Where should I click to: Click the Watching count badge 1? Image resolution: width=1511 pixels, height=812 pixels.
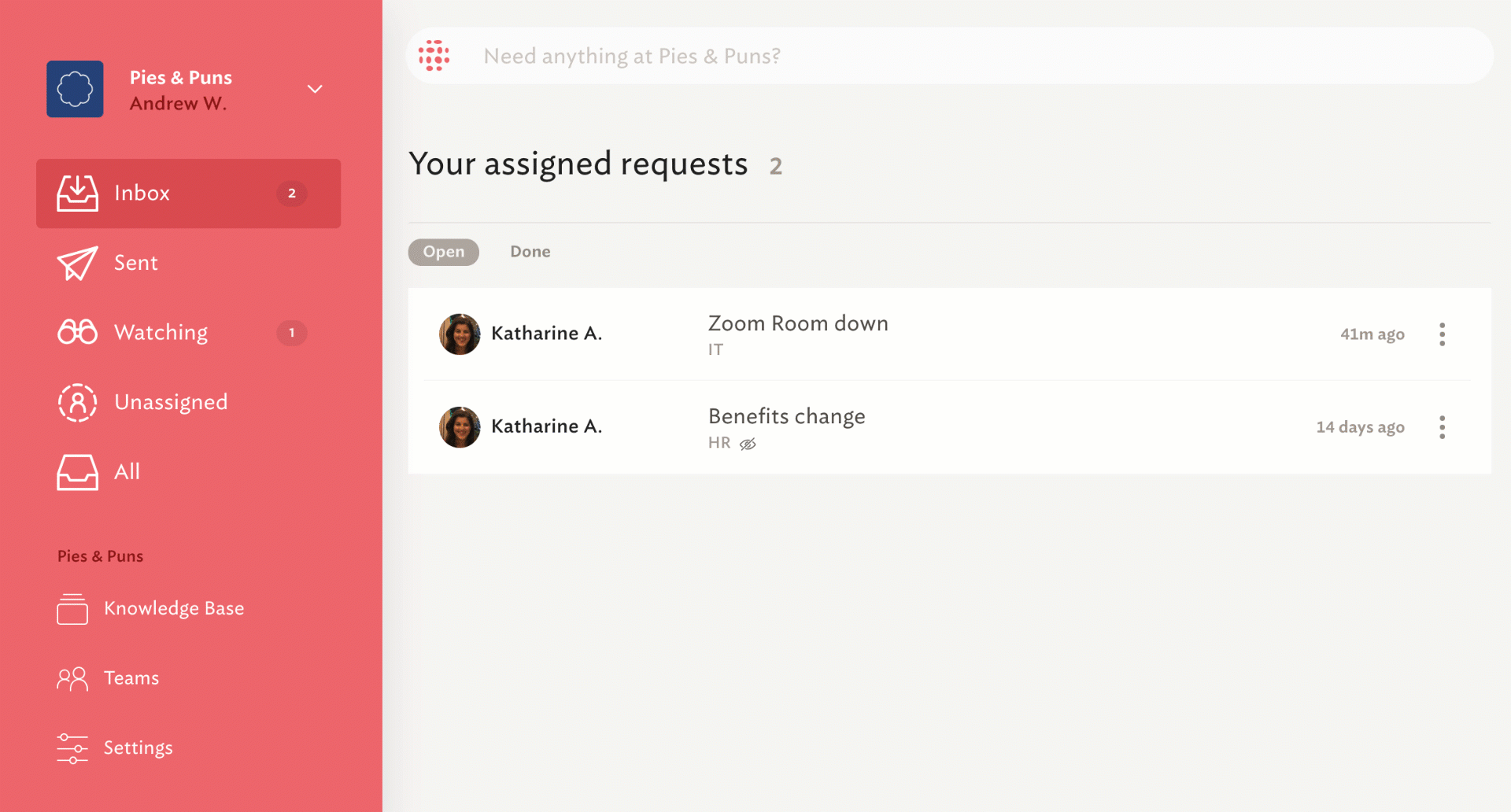point(292,333)
